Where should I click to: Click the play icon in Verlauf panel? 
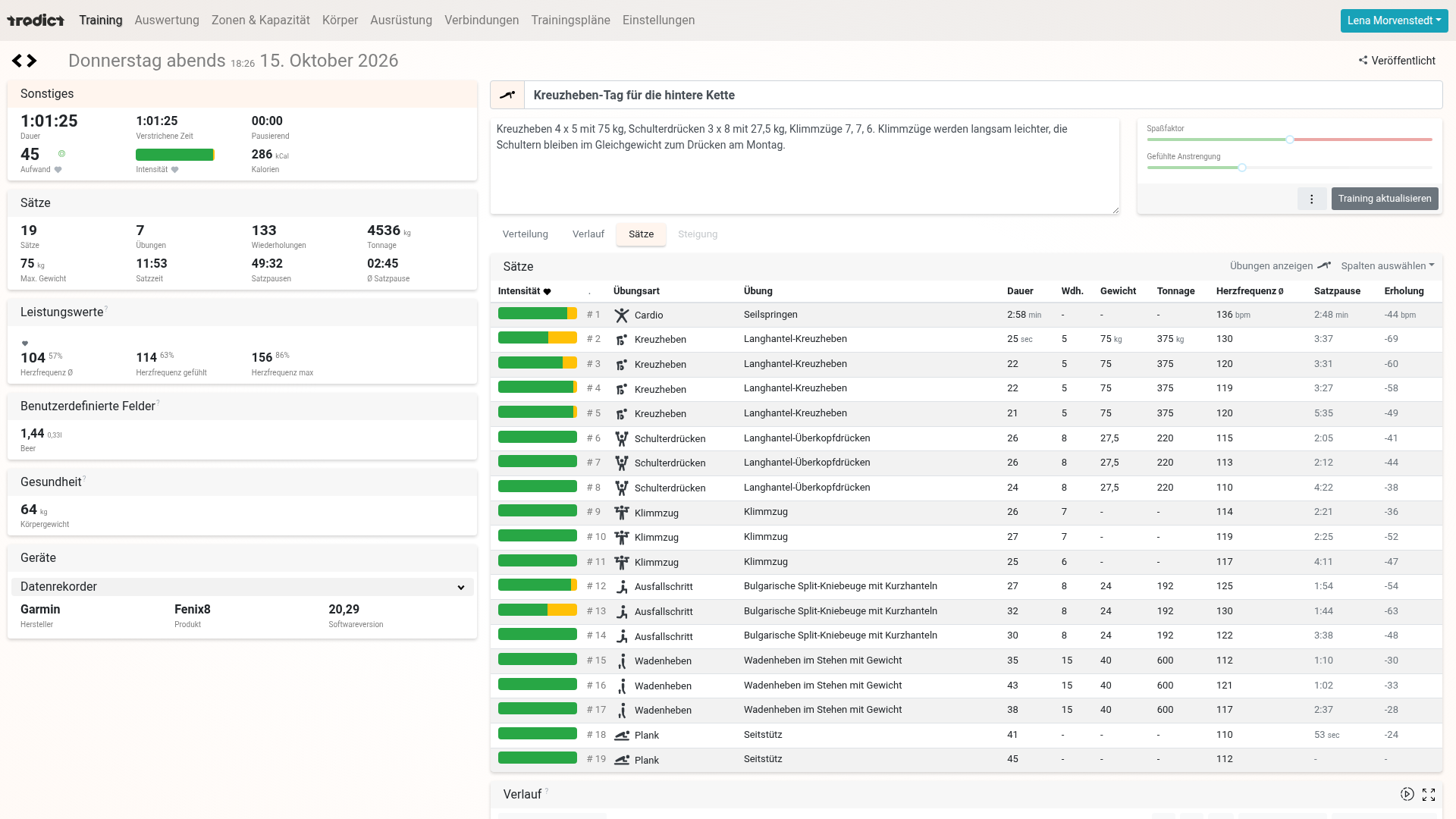(x=1407, y=794)
